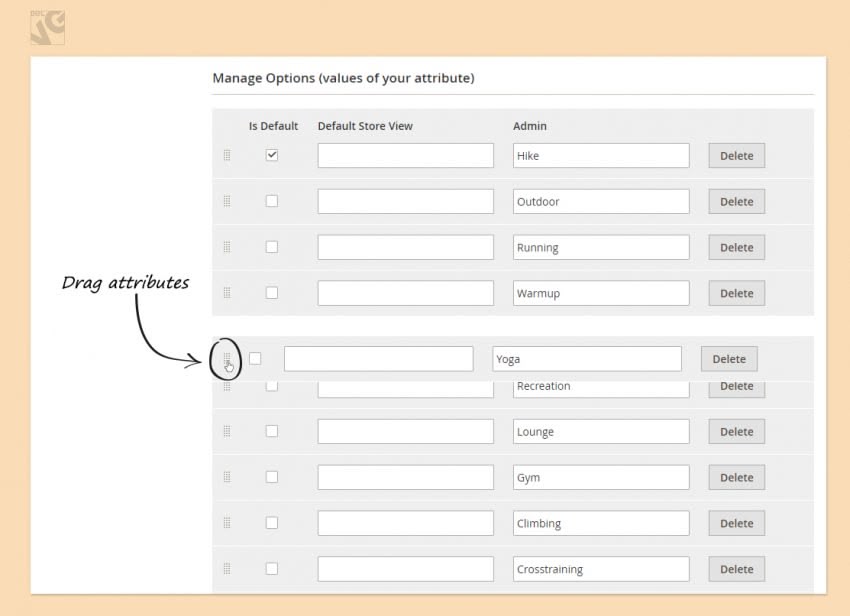
Task: Click the Manage Options section title
Action: (343, 78)
